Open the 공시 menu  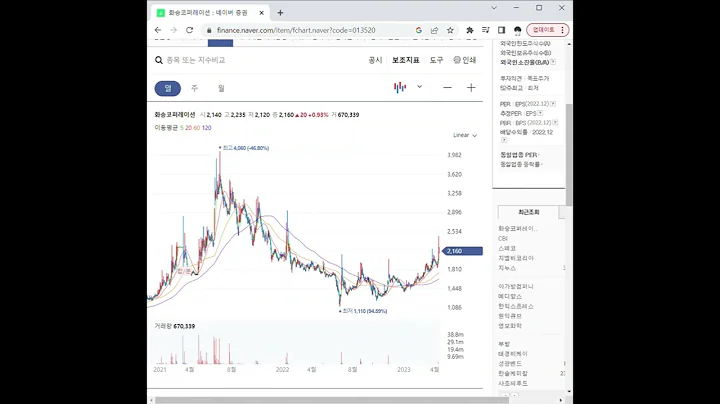click(375, 60)
